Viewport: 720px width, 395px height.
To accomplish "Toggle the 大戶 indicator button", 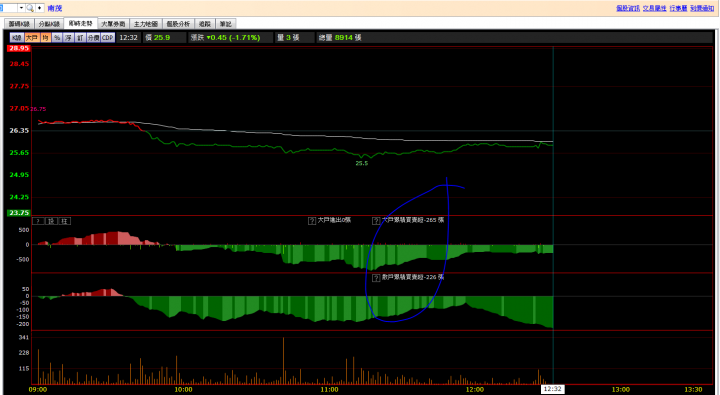I will tap(31, 38).
